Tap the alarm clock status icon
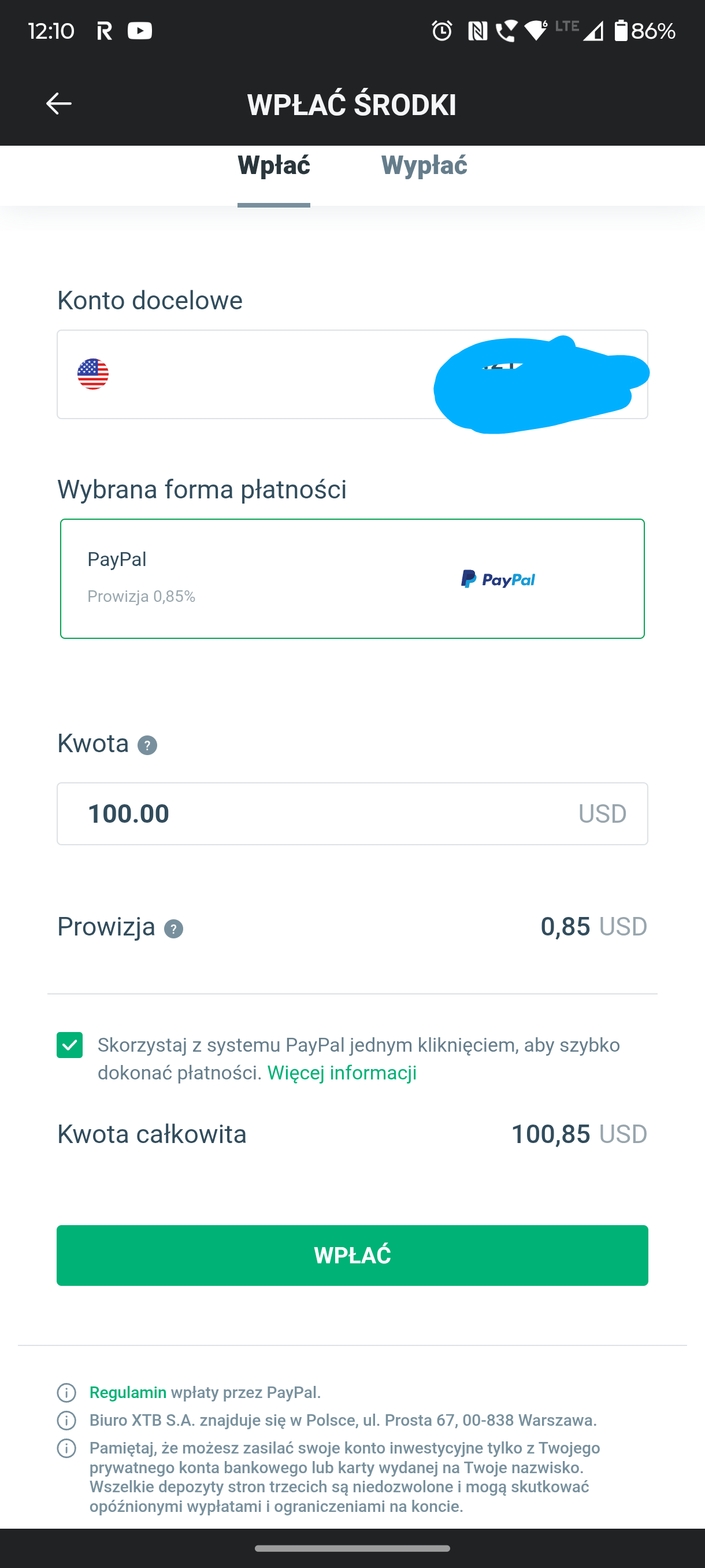The image size is (705, 1568). (x=442, y=31)
